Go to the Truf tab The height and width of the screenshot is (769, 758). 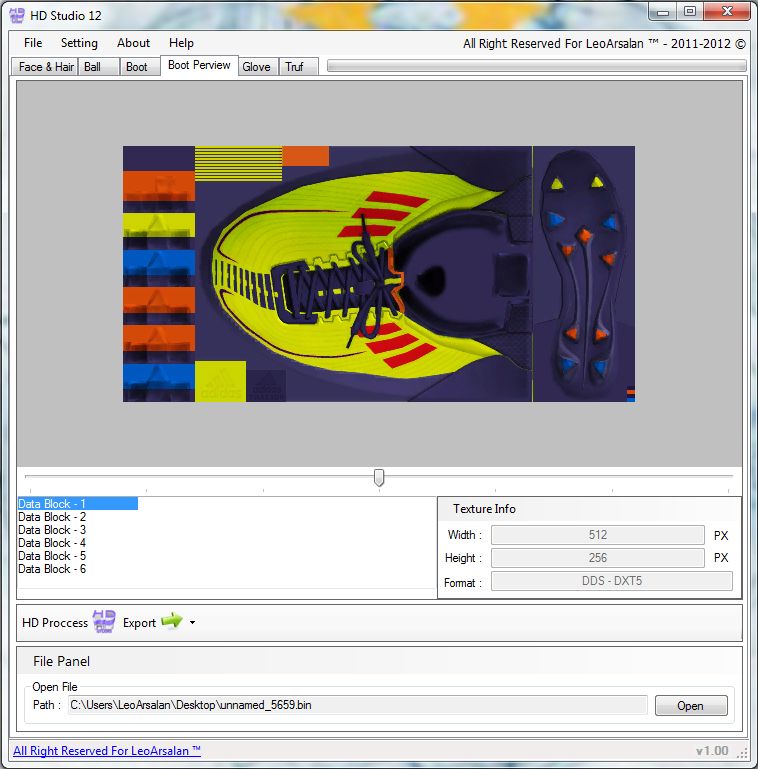294,67
